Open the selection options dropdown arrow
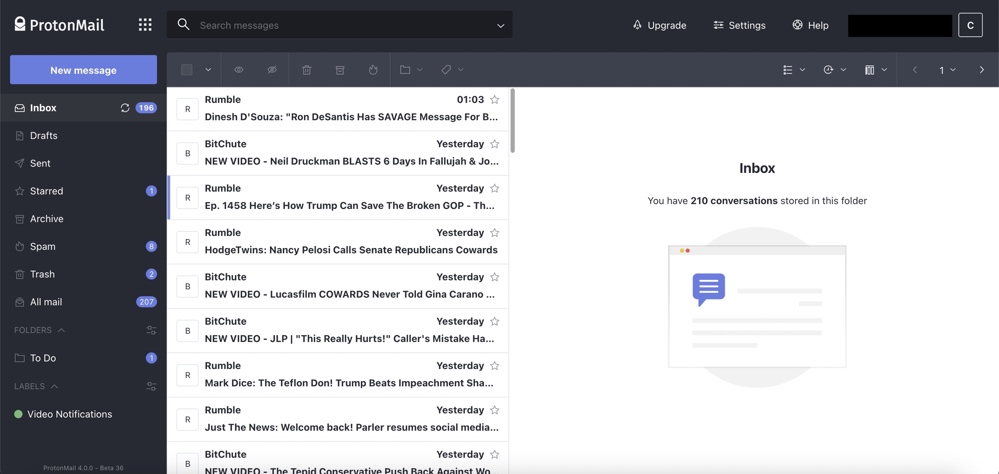This screenshot has height=474, width=999. point(208,70)
